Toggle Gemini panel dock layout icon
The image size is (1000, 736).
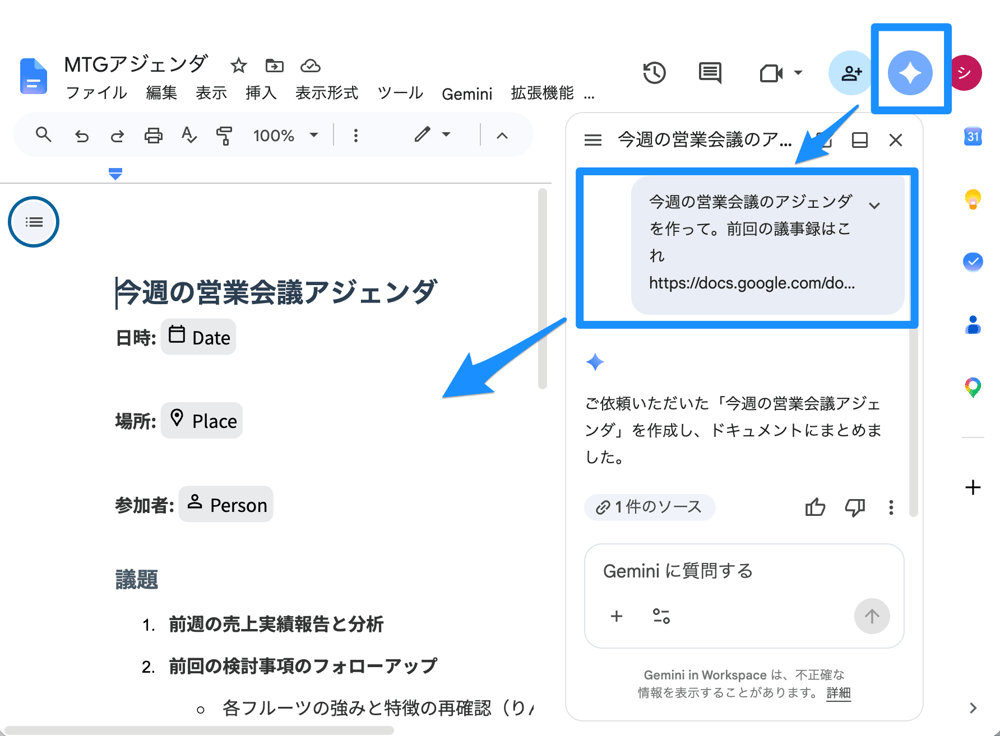(x=860, y=140)
